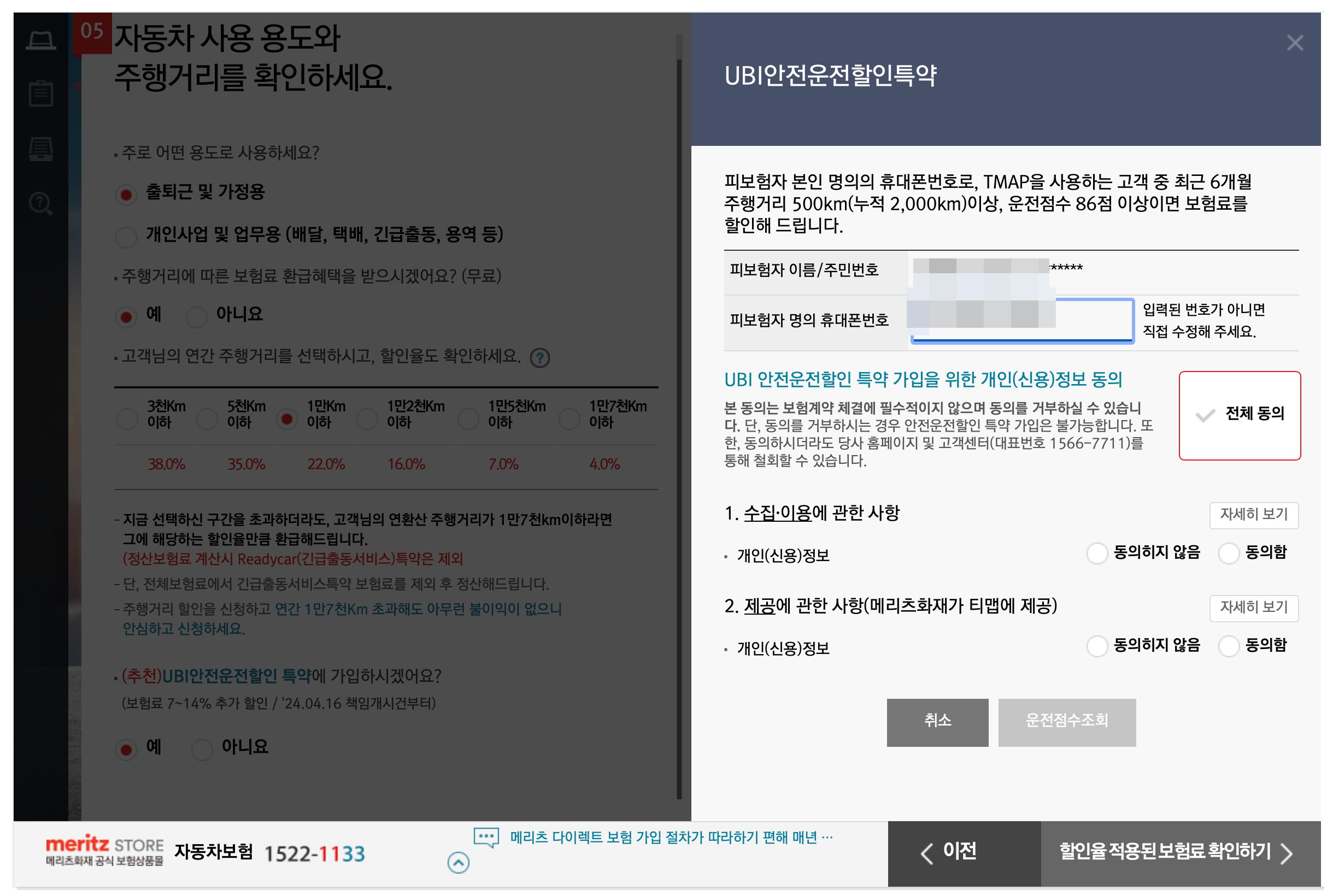This screenshot has height=896, width=1327.
Task: Select 1만7천Km 이하 mileage option
Action: pos(569,419)
